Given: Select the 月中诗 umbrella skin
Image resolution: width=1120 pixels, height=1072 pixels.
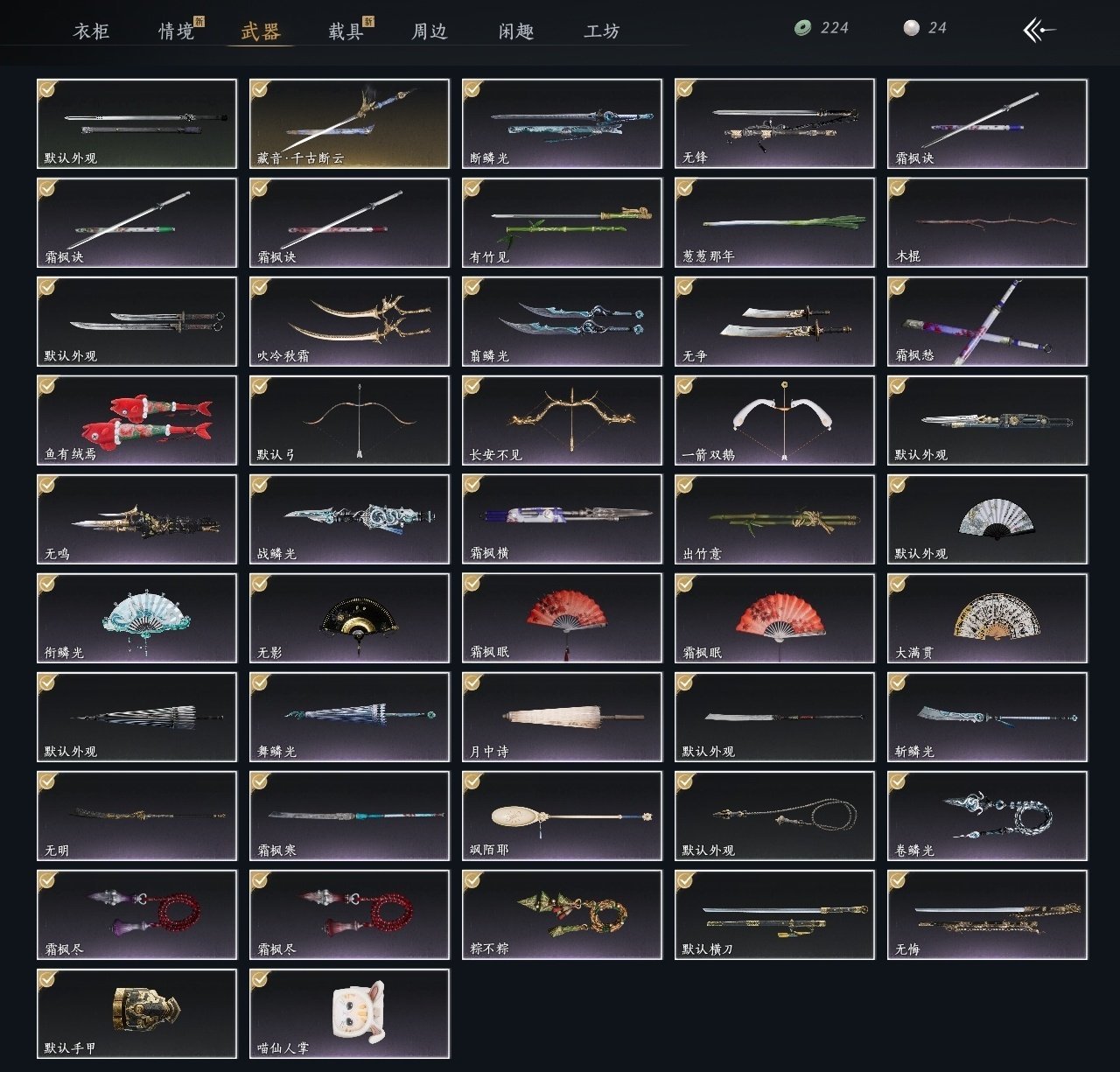Looking at the screenshot, I should coord(562,717).
